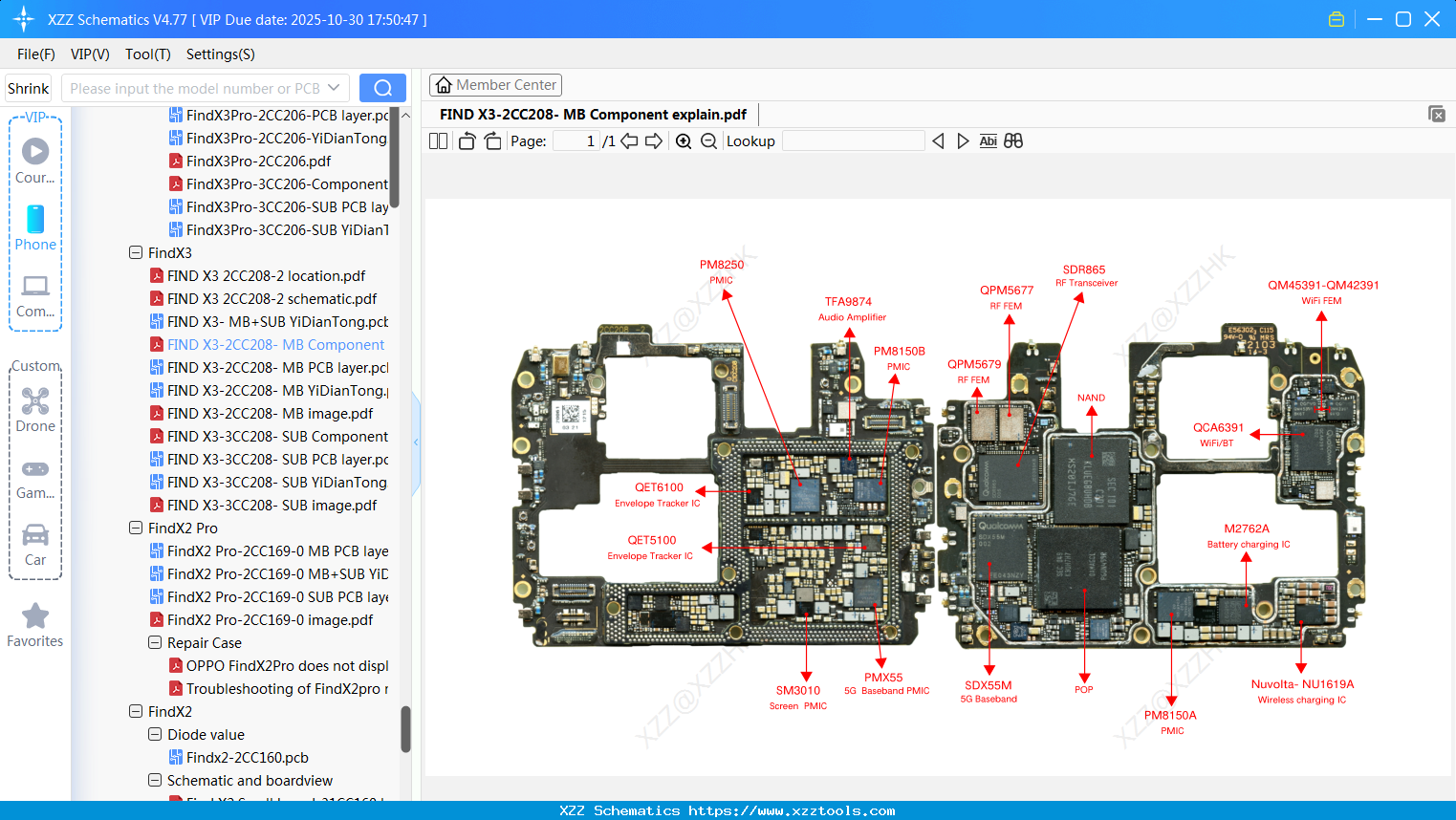The height and width of the screenshot is (820, 1456).
Task: Open the File menu
Action: coord(34,54)
